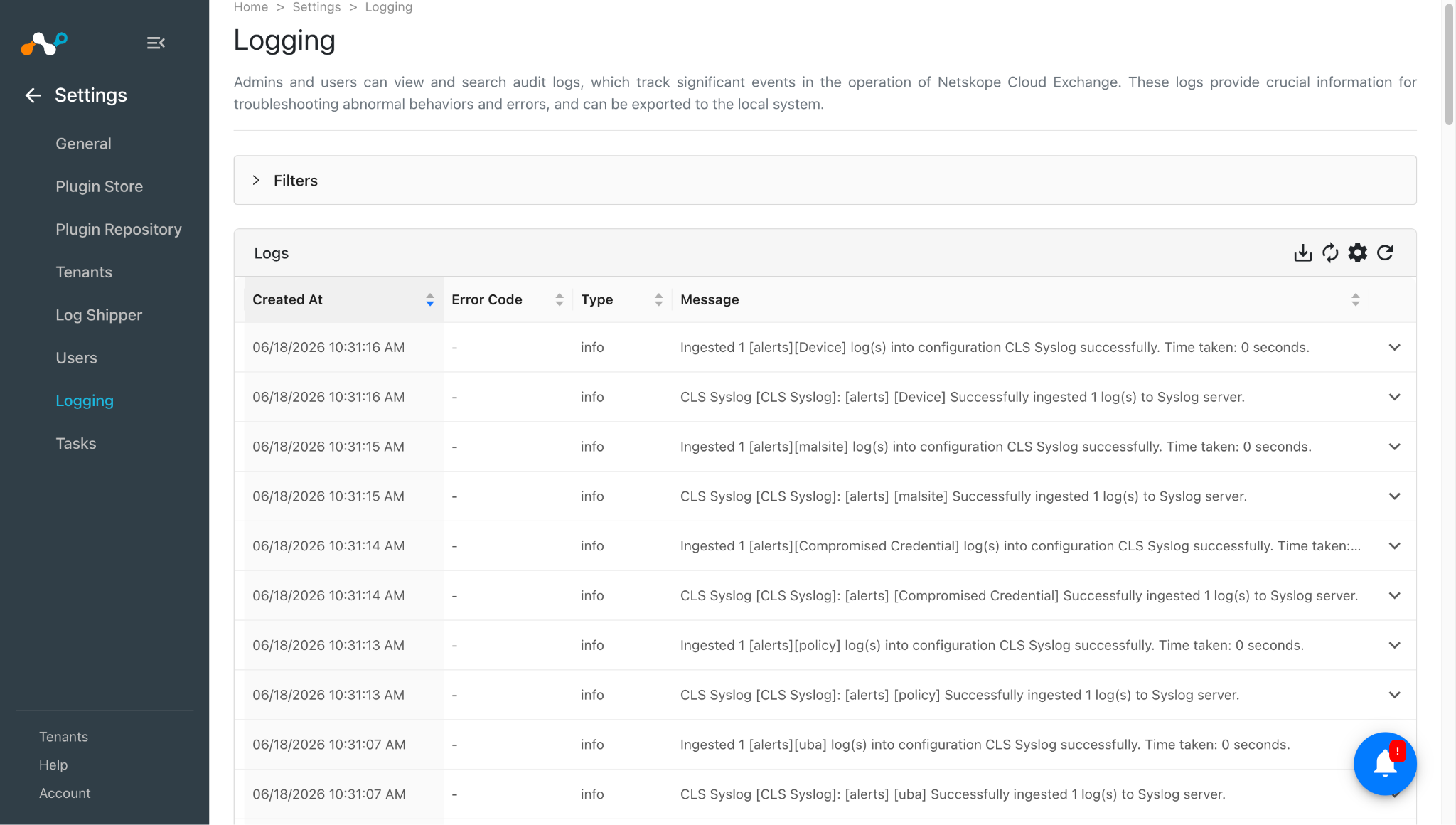Select message 'CLS Syslog [CLS Syslog]: [alerts] [malsite]'

point(963,497)
